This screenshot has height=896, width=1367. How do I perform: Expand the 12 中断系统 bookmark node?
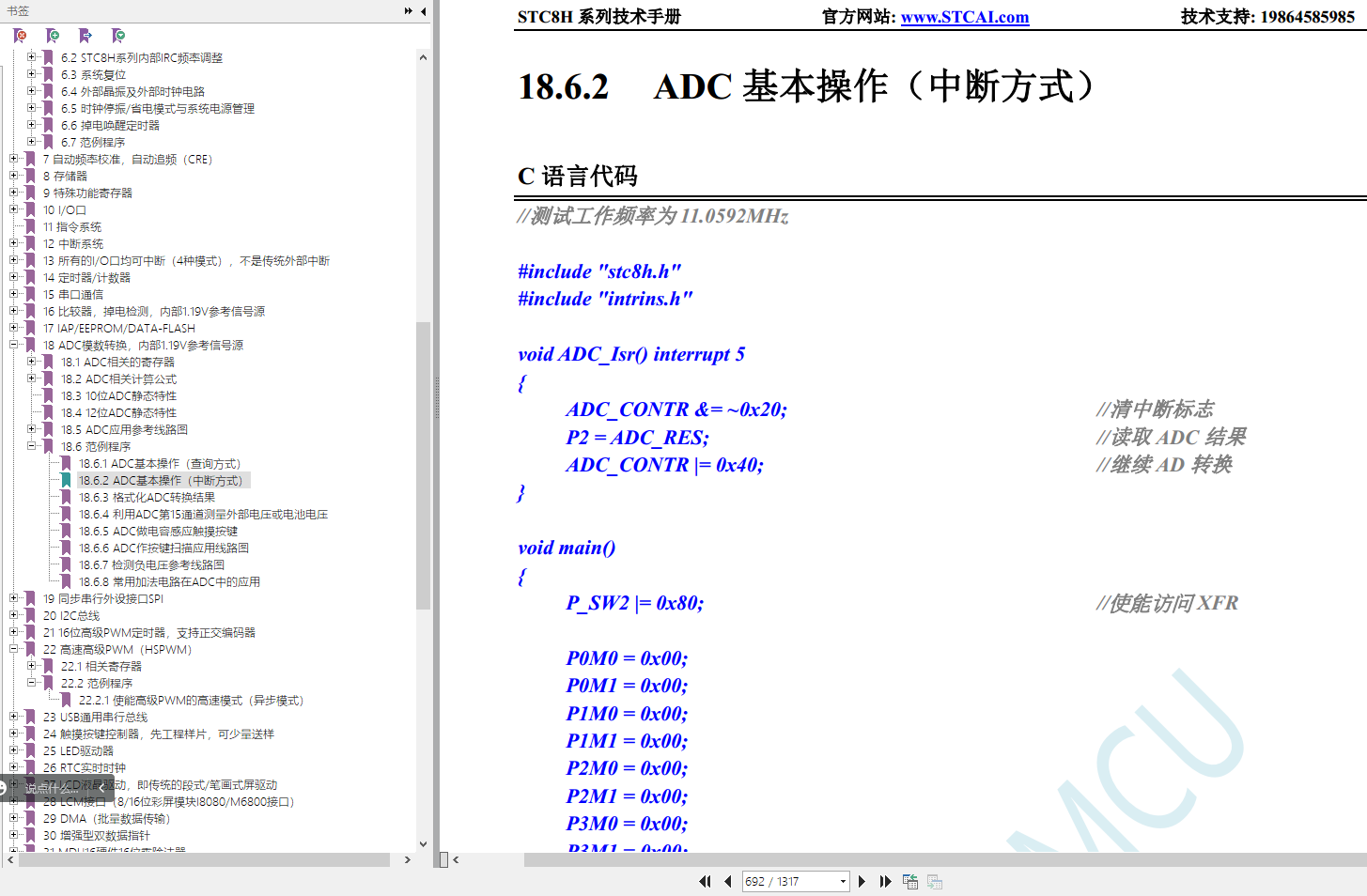click(14, 243)
